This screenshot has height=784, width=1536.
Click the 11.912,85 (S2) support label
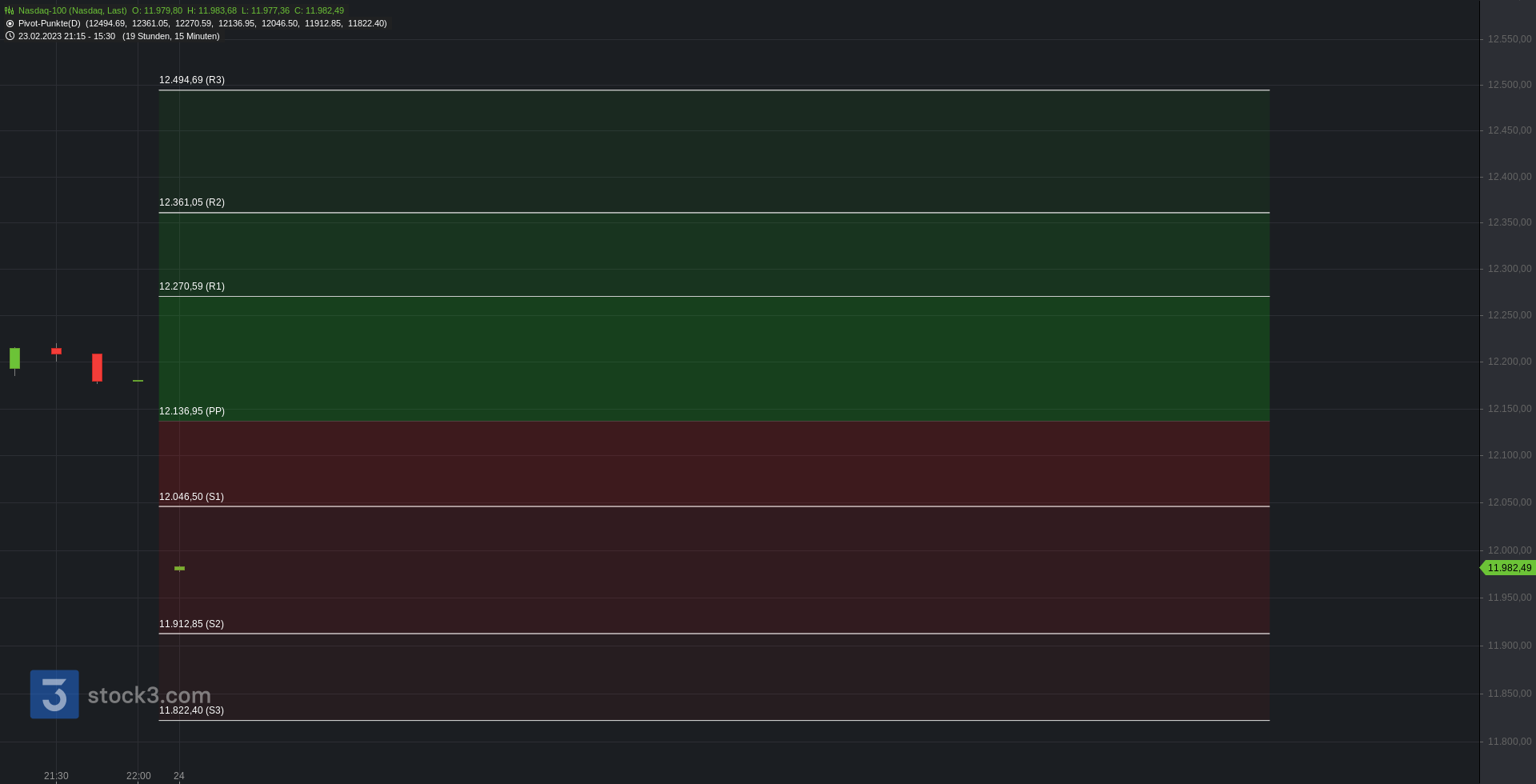click(192, 624)
